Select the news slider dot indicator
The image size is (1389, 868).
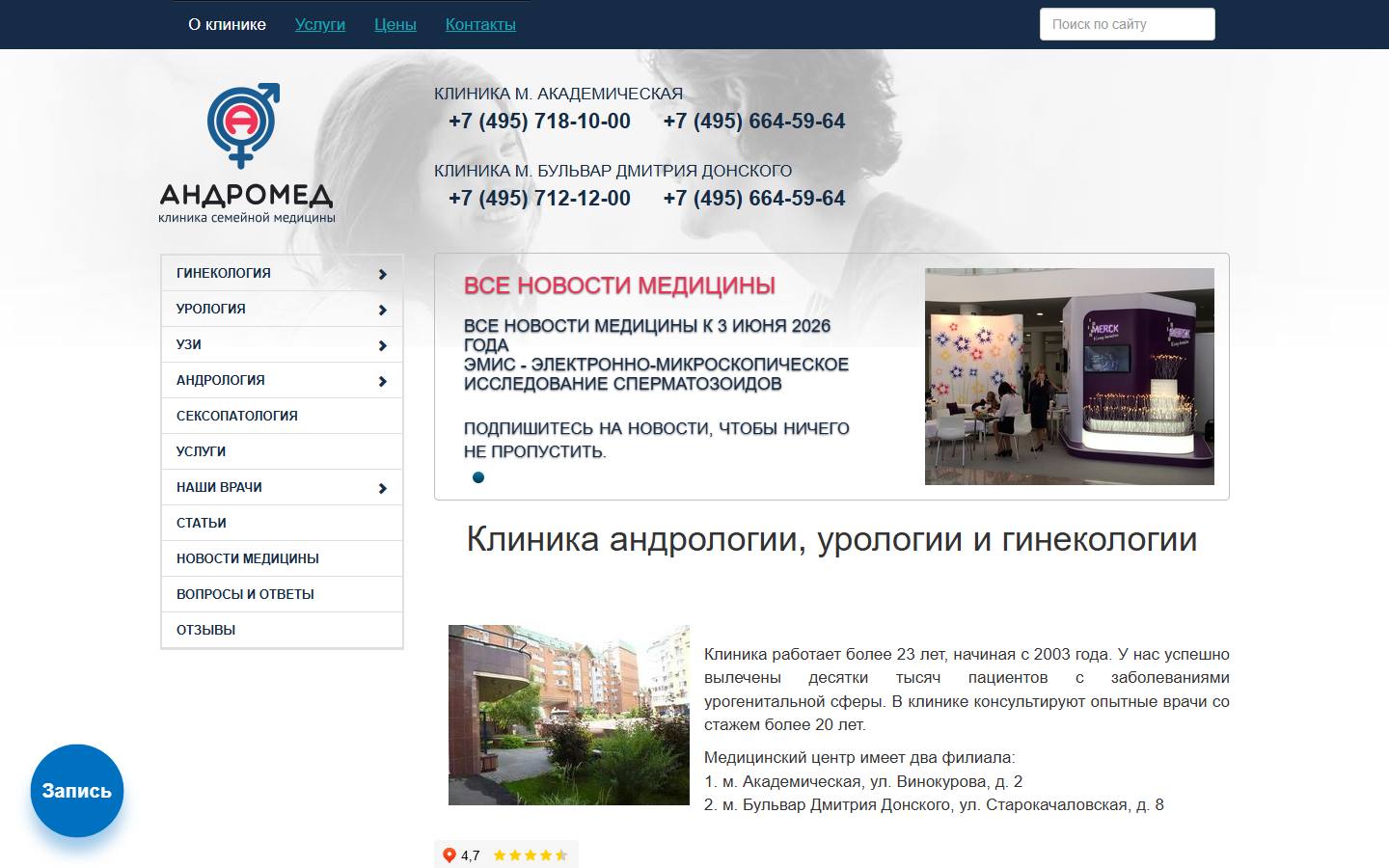coord(478,477)
